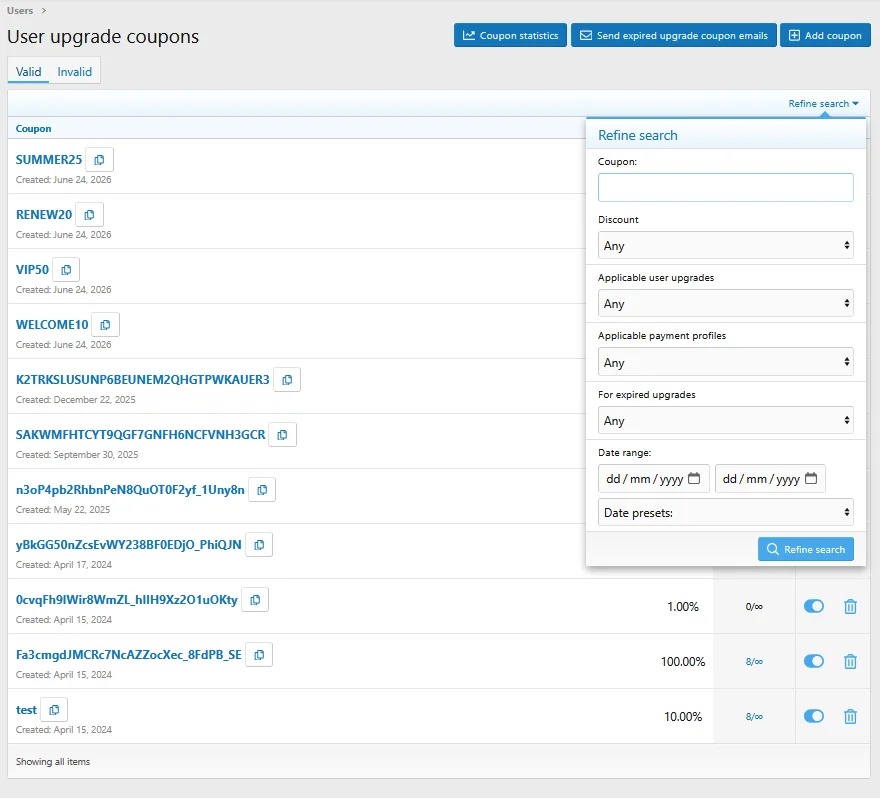This screenshot has height=798, width=880.
Task: Open the RENEW20 coupon
Action: click(x=44, y=215)
